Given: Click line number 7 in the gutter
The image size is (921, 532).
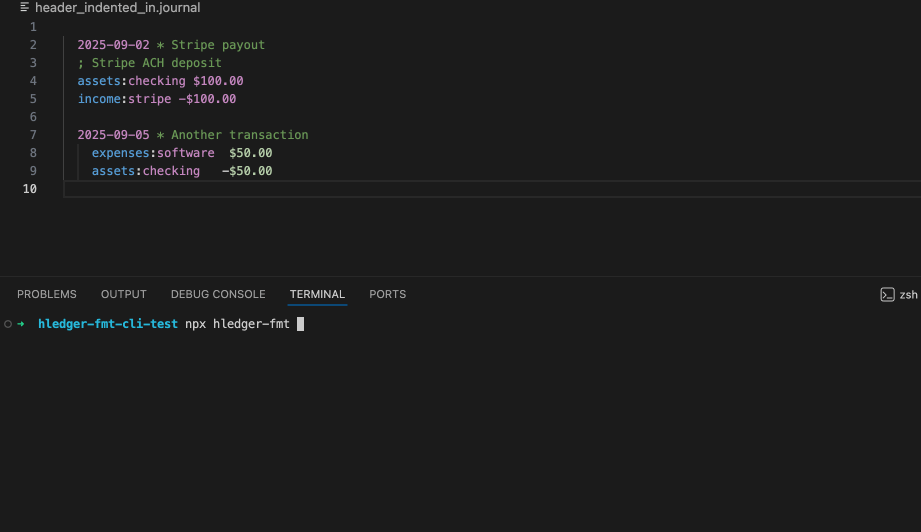Looking at the screenshot, I should [33, 135].
